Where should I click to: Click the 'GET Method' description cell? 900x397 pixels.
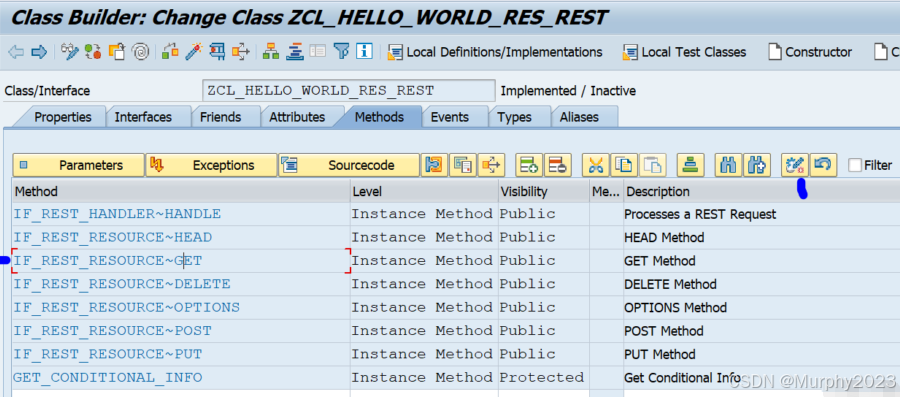[x=762, y=261]
